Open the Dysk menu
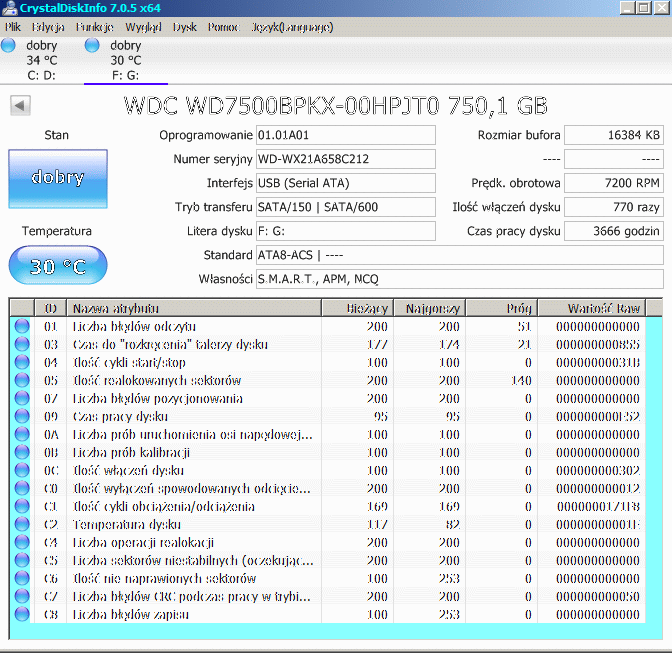This screenshot has height=653, width=672. click(x=185, y=27)
